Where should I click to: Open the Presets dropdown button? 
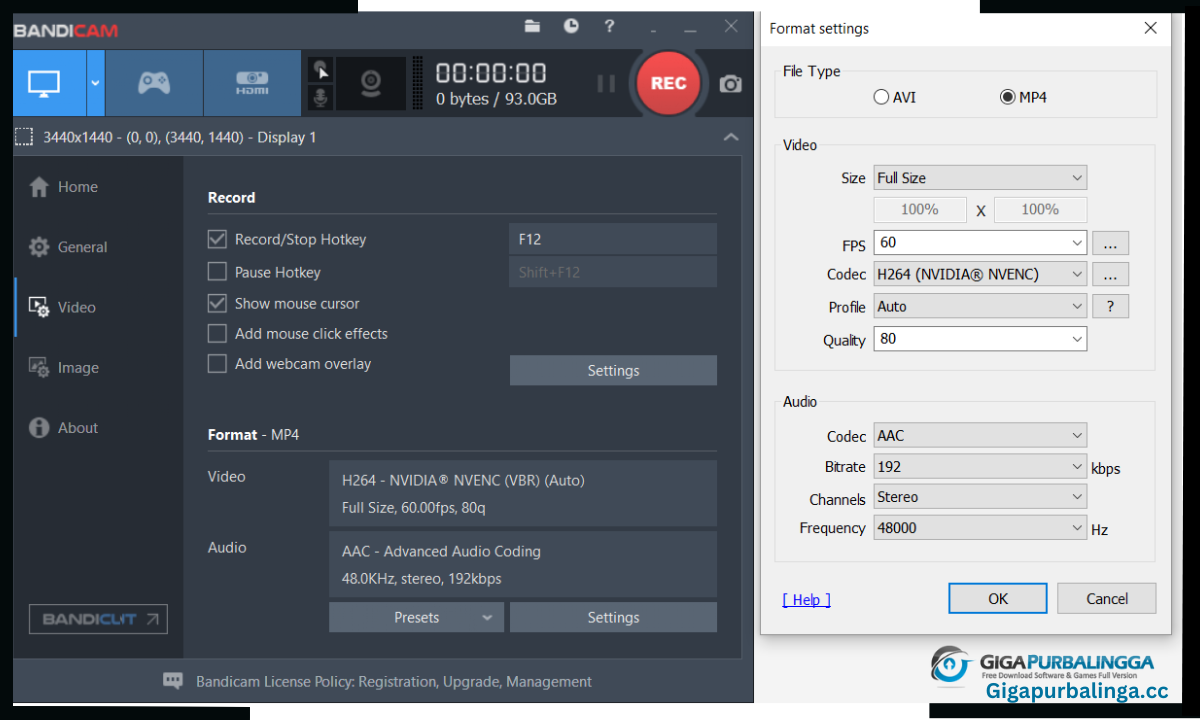(x=416, y=617)
